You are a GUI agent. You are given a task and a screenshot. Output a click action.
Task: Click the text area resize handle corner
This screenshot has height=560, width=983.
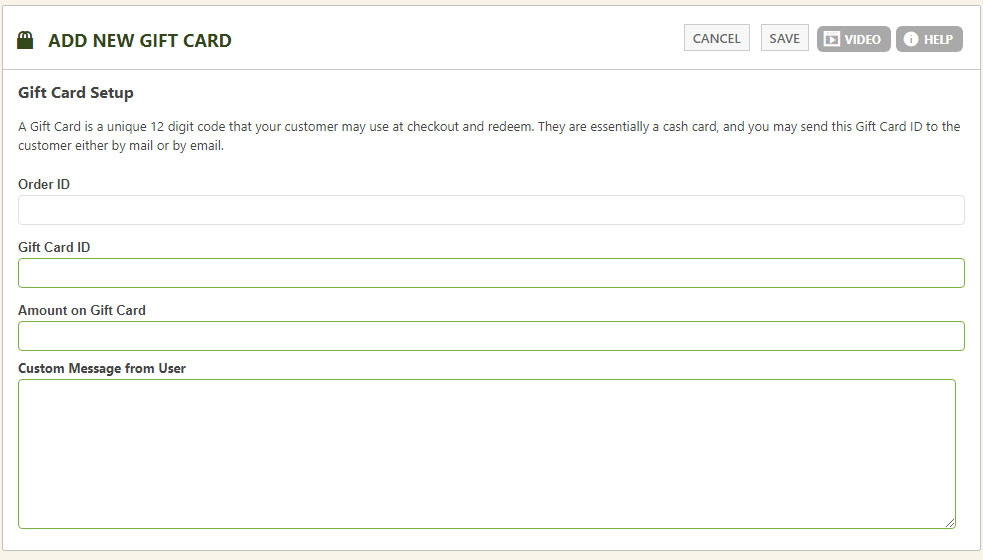[949, 522]
